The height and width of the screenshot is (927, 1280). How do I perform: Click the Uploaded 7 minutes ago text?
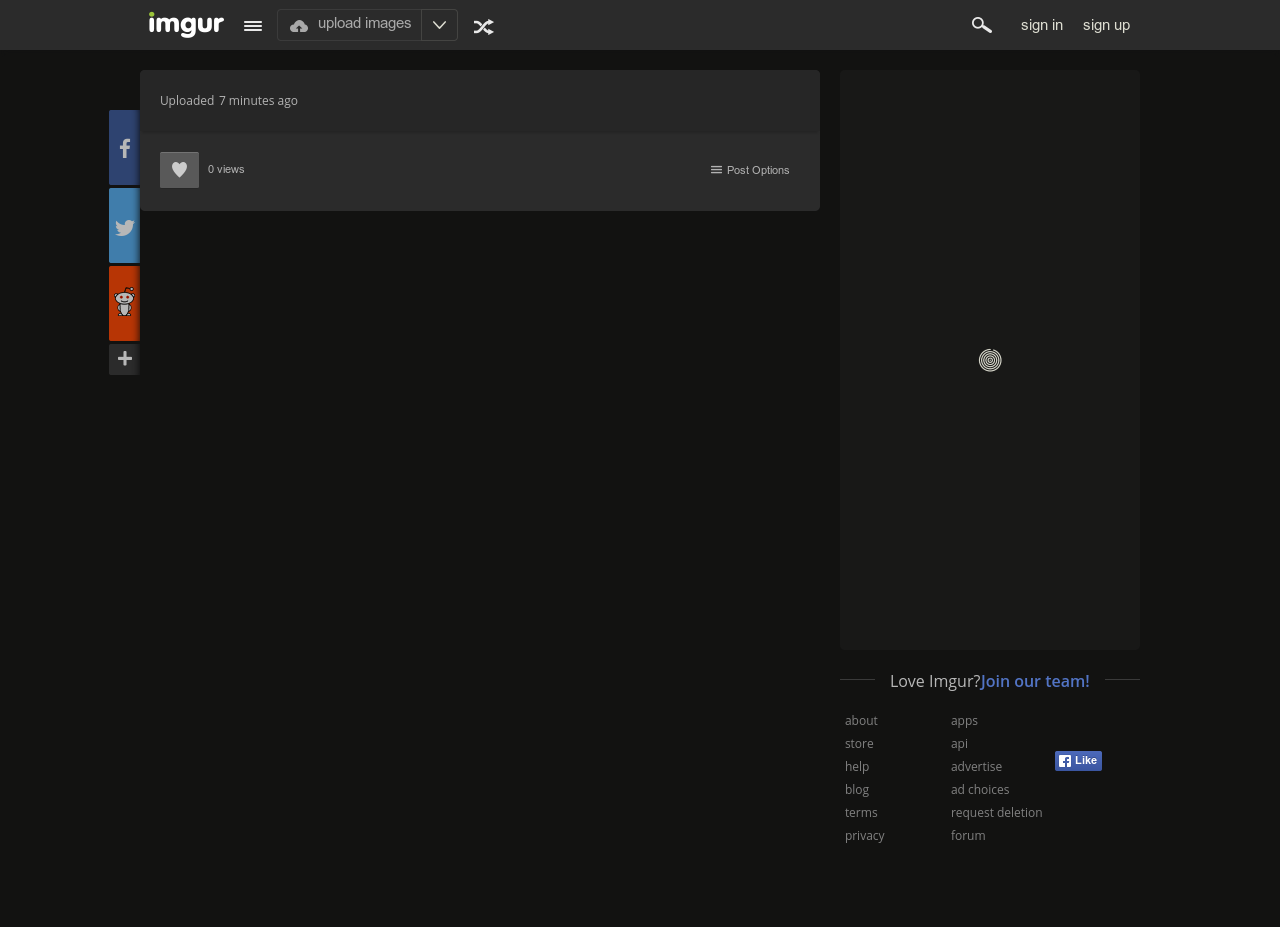(x=229, y=101)
